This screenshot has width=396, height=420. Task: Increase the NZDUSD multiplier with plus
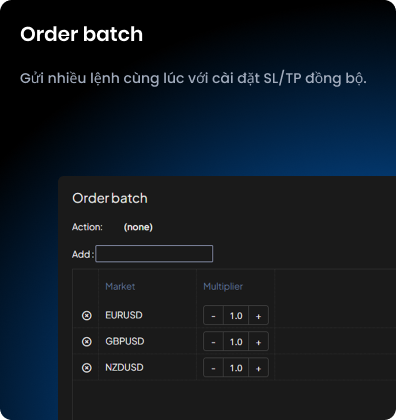pyautogui.click(x=258, y=368)
